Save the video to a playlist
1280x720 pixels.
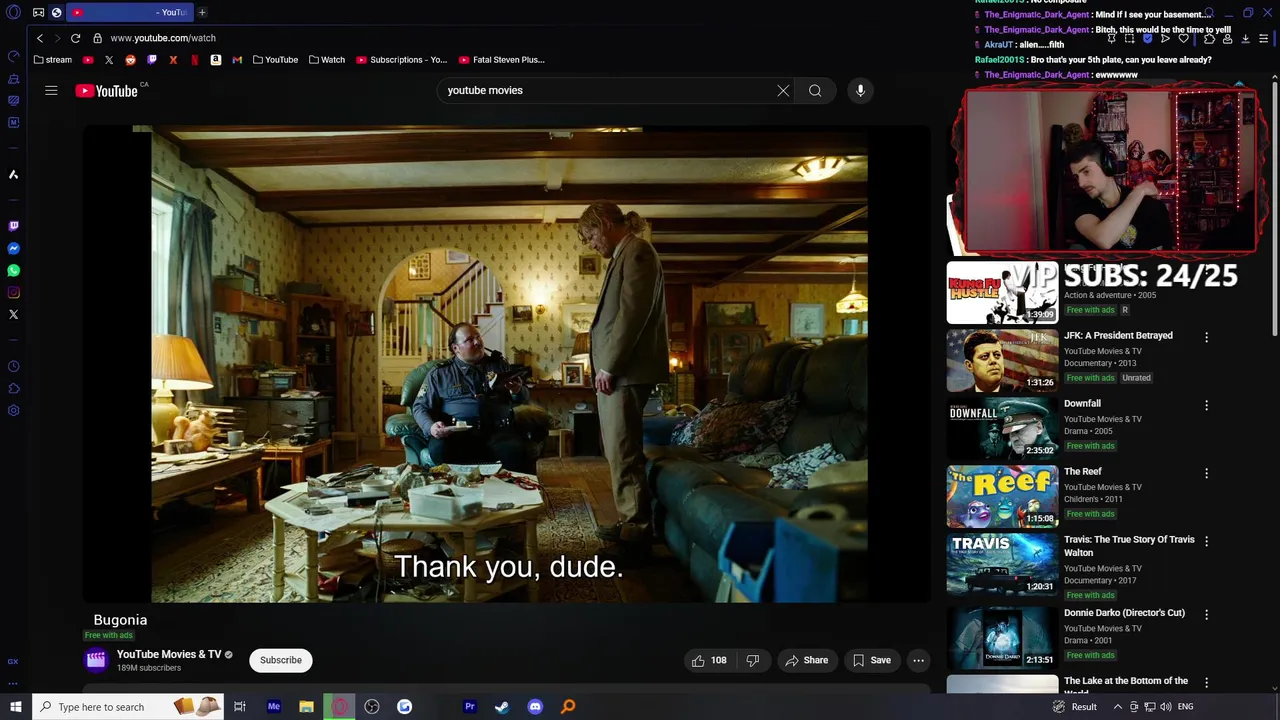click(871, 660)
